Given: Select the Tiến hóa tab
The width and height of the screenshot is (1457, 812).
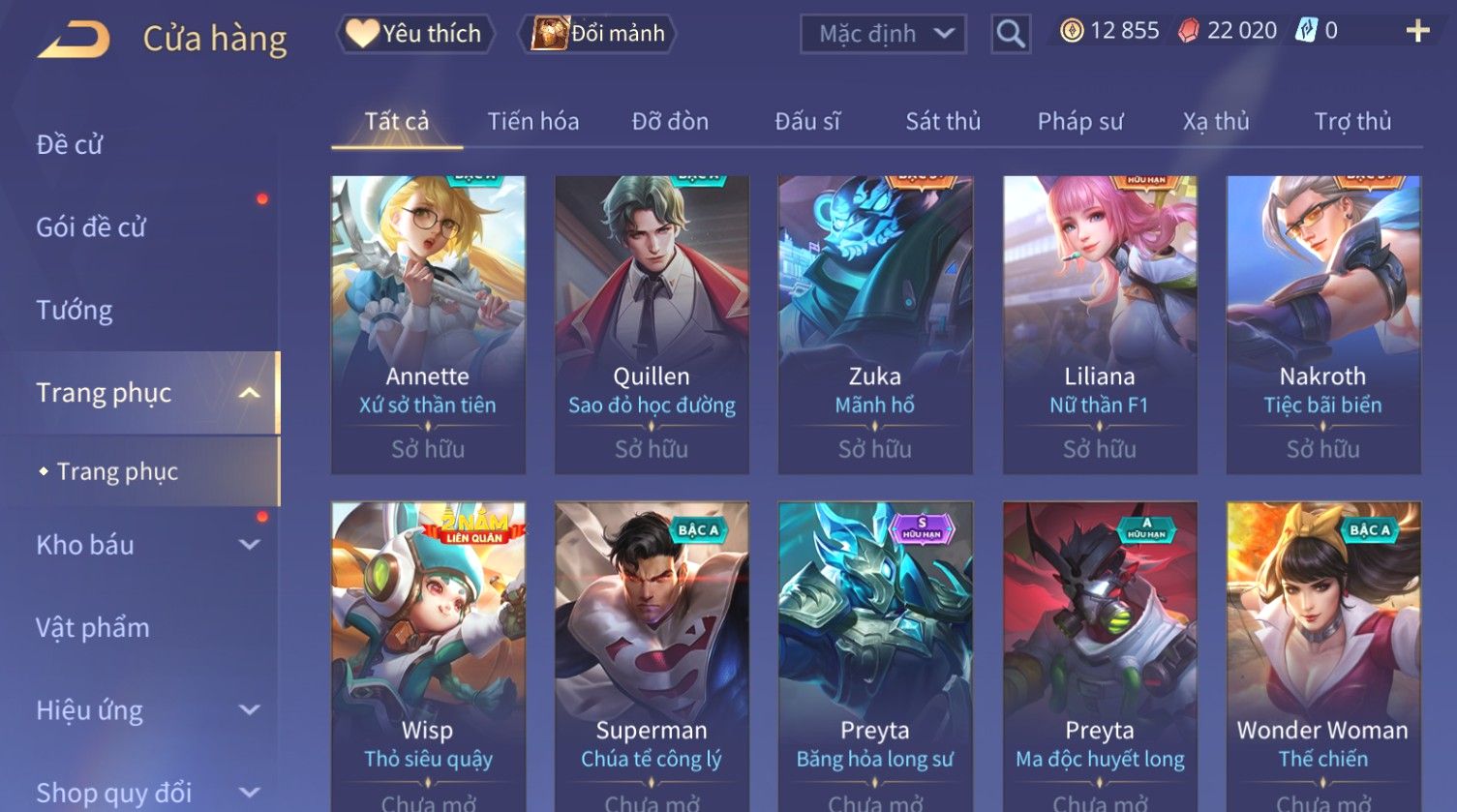Looking at the screenshot, I should (533, 121).
